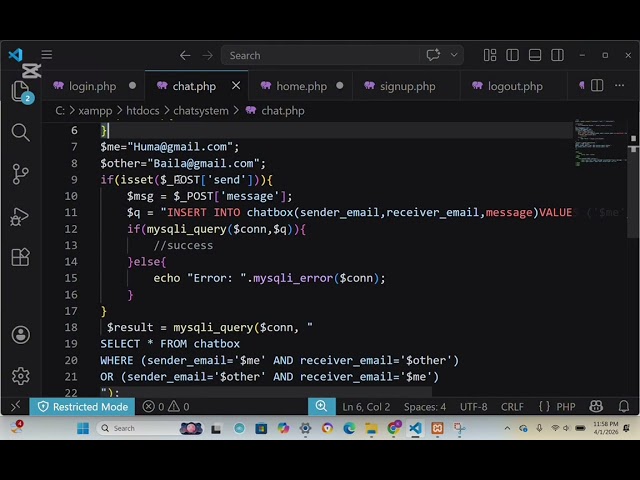
Task: Split the editor to the right
Action: pos(597,86)
